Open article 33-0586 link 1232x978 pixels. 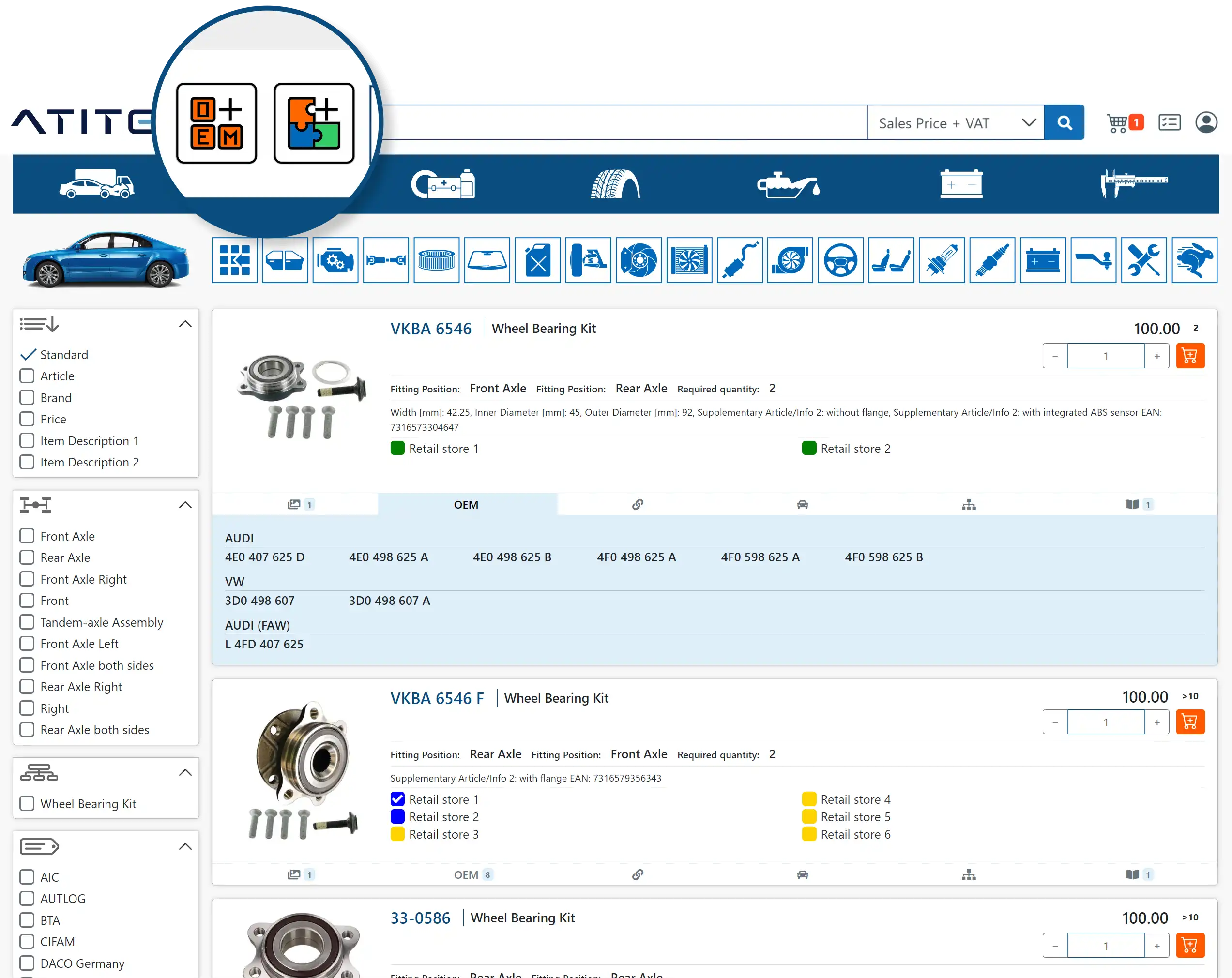pyautogui.click(x=421, y=918)
